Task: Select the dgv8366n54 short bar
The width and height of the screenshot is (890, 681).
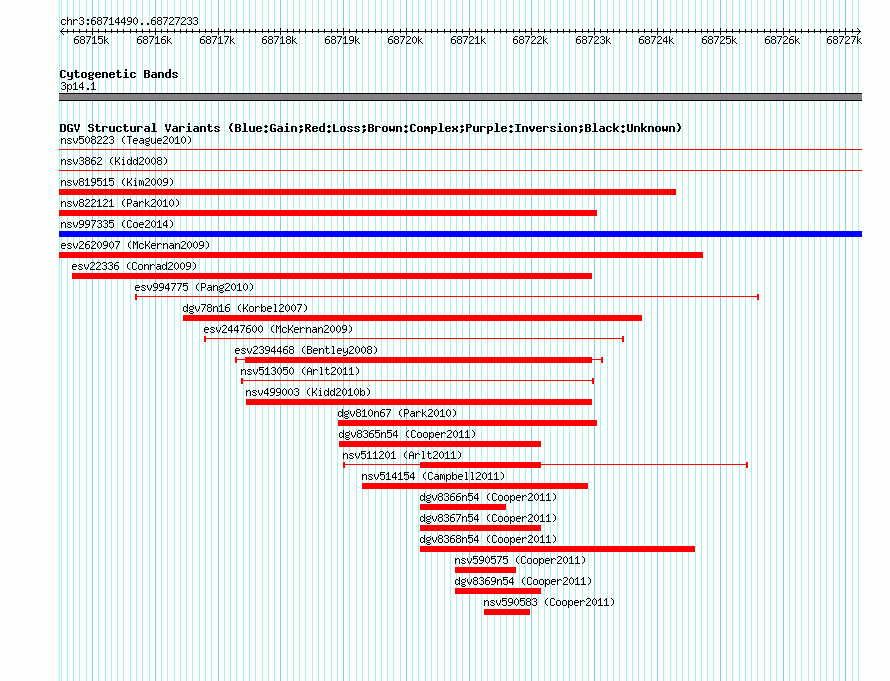Action: click(x=463, y=507)
